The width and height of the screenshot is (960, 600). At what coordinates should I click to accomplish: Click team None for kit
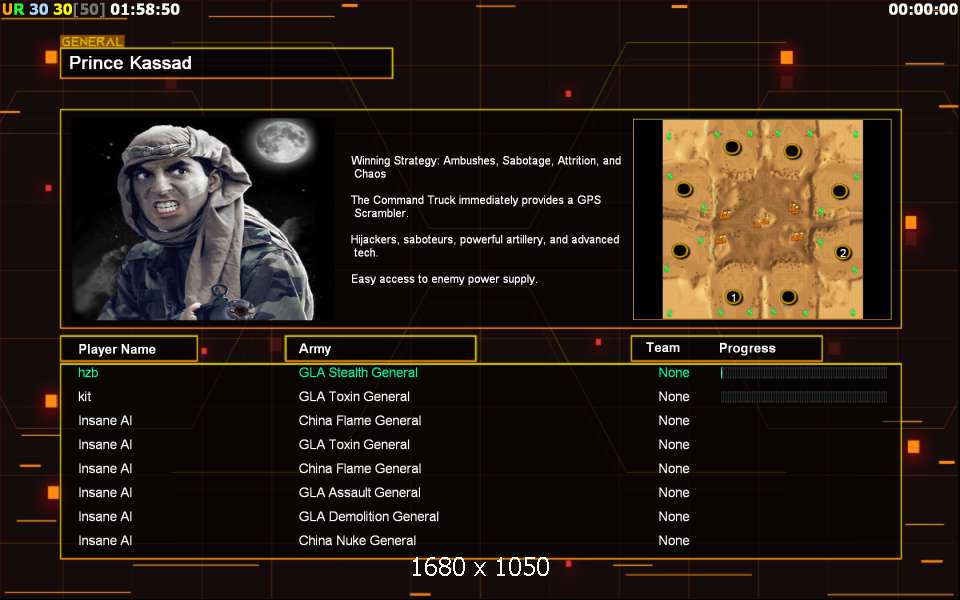coord(673,396)
